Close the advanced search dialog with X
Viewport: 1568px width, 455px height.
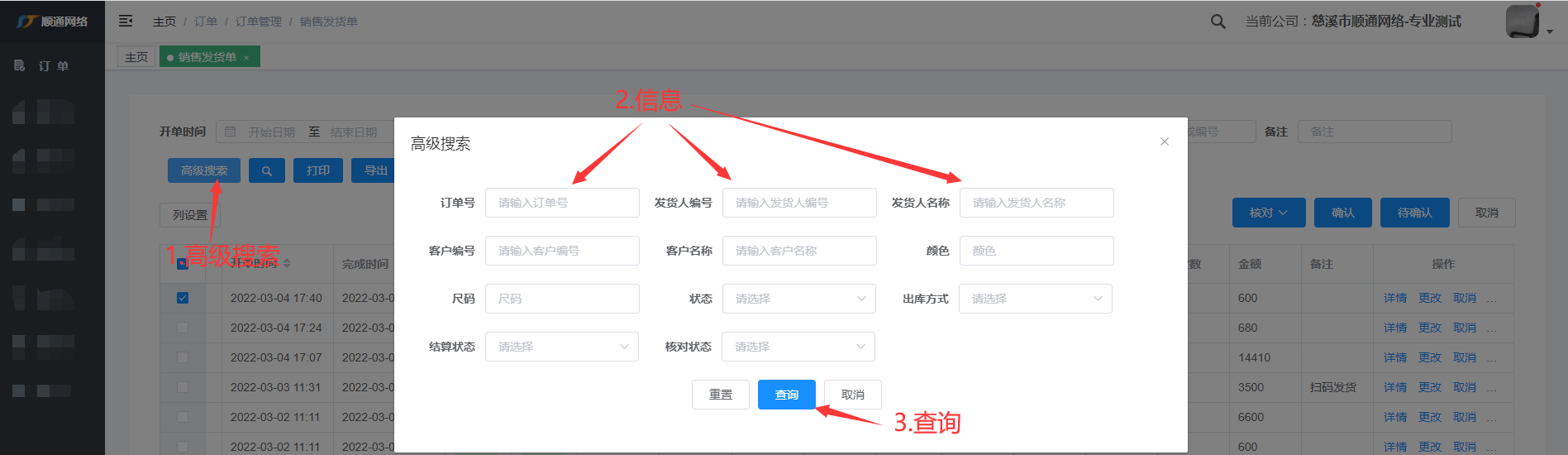[x=1164, y=141]
